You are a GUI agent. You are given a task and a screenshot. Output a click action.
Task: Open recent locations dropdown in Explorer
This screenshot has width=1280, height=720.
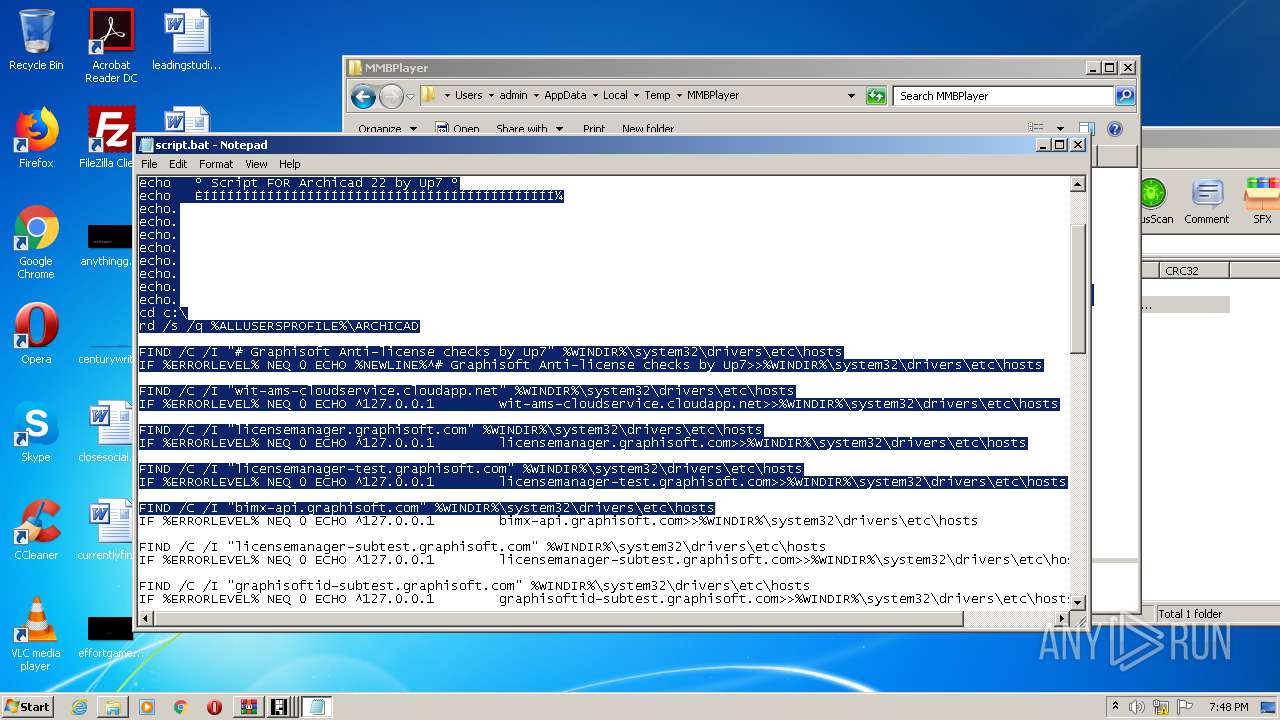tap(410, 96)
